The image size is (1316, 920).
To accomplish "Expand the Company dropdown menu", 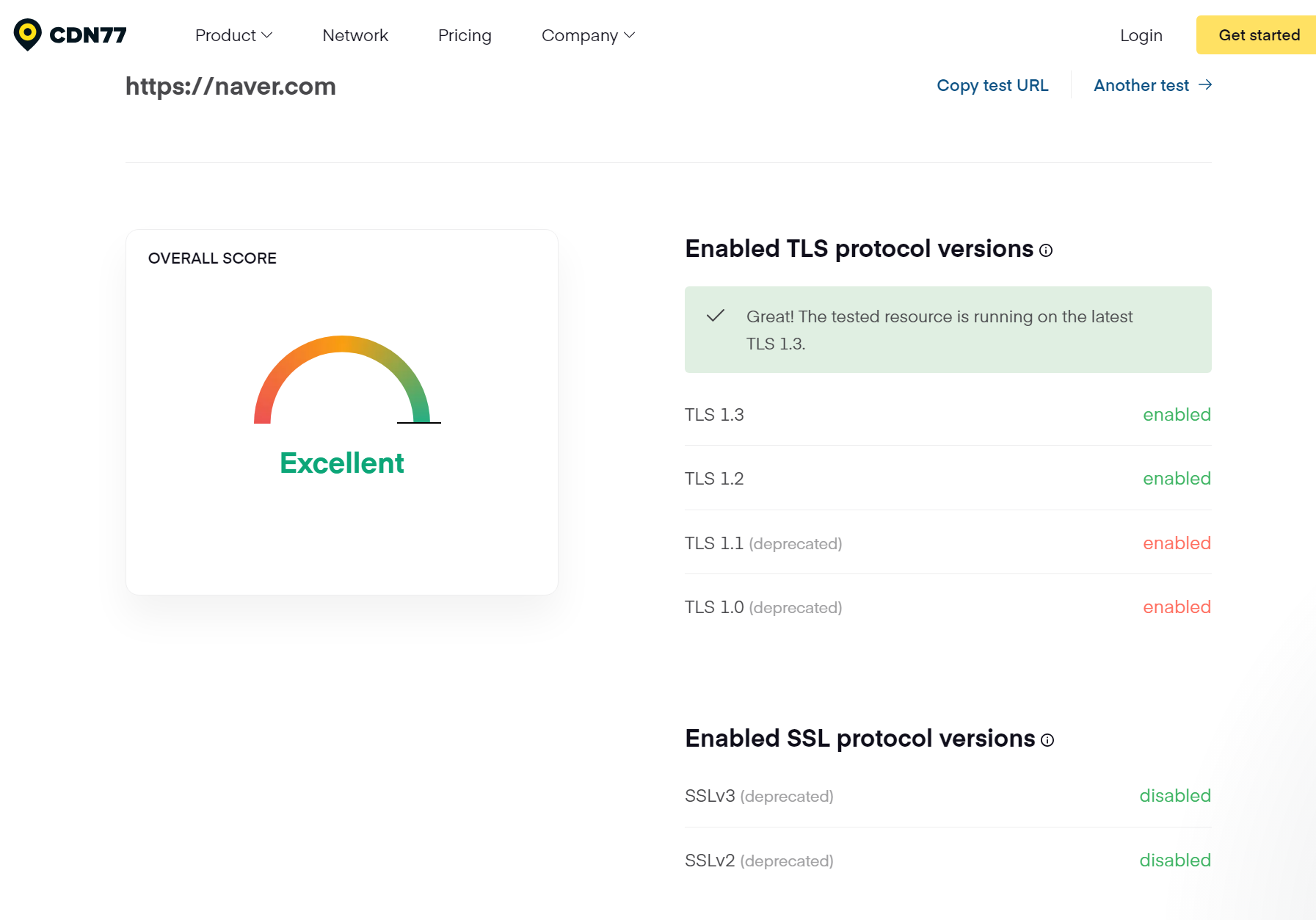I will click(x=588, y=35).
